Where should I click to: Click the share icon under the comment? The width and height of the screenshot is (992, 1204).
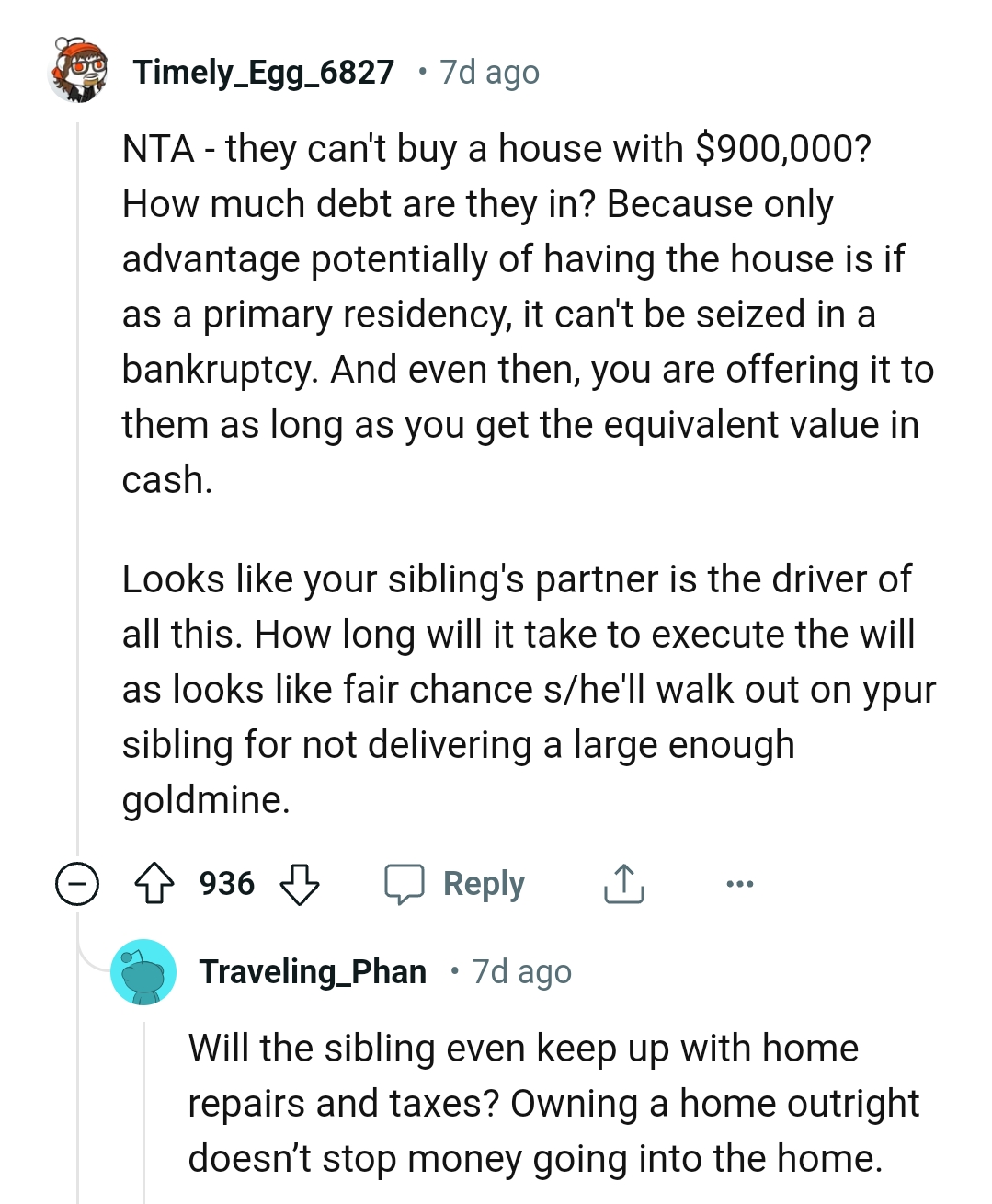click(x=623, y=883)
